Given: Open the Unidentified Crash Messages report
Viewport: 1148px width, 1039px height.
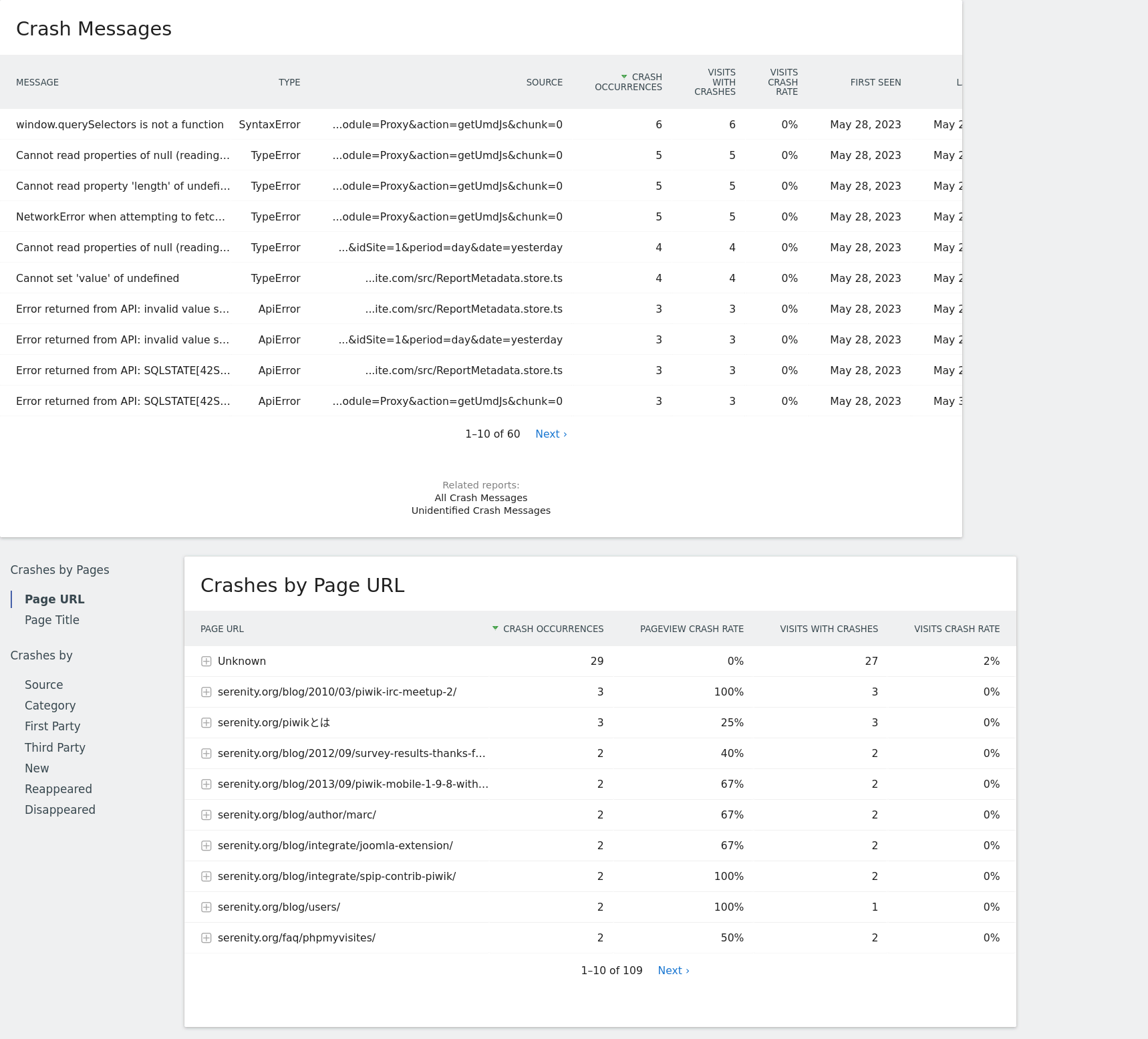Looking at the screenshot, I should tap(481, 510).
